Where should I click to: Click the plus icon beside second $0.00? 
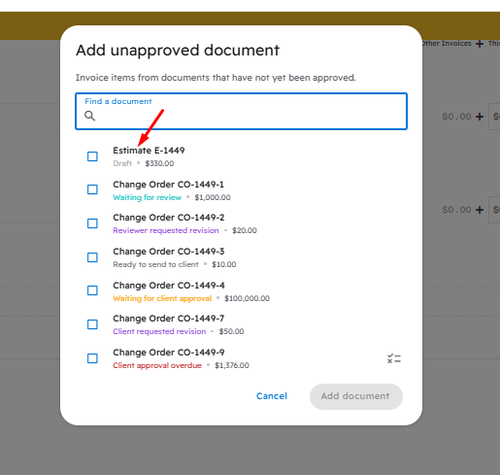click(x=479, y=210)
